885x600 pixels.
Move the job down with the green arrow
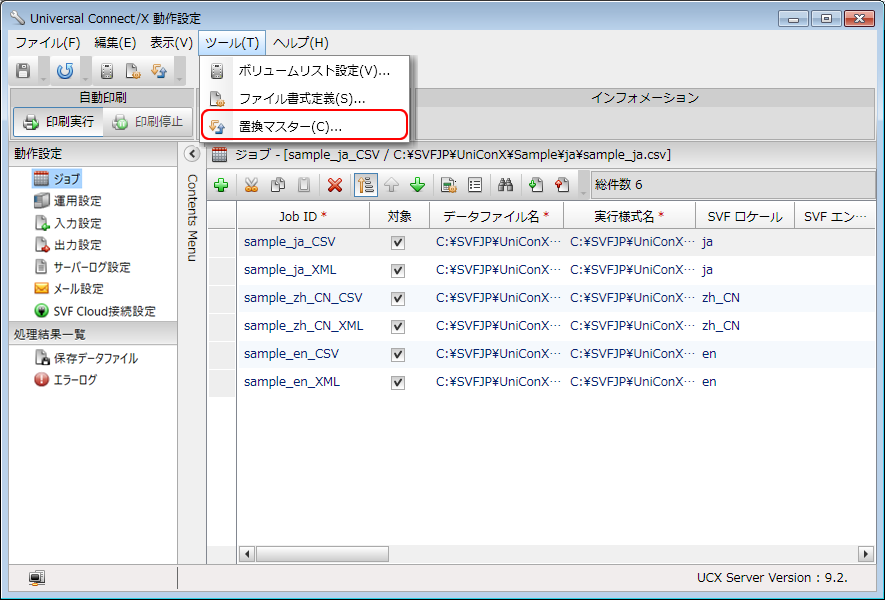[x=418, y=185]
